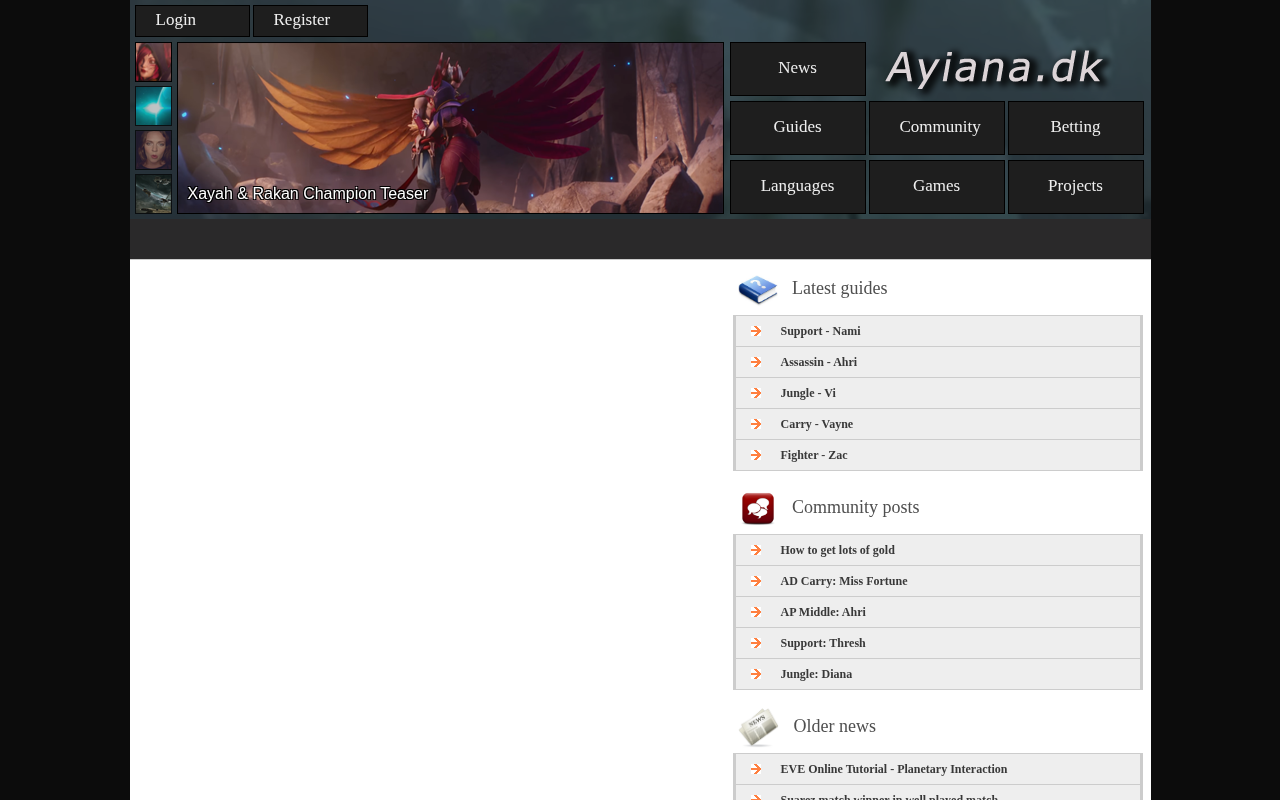Select the spaceship battle thumbnail

point(154,194)
